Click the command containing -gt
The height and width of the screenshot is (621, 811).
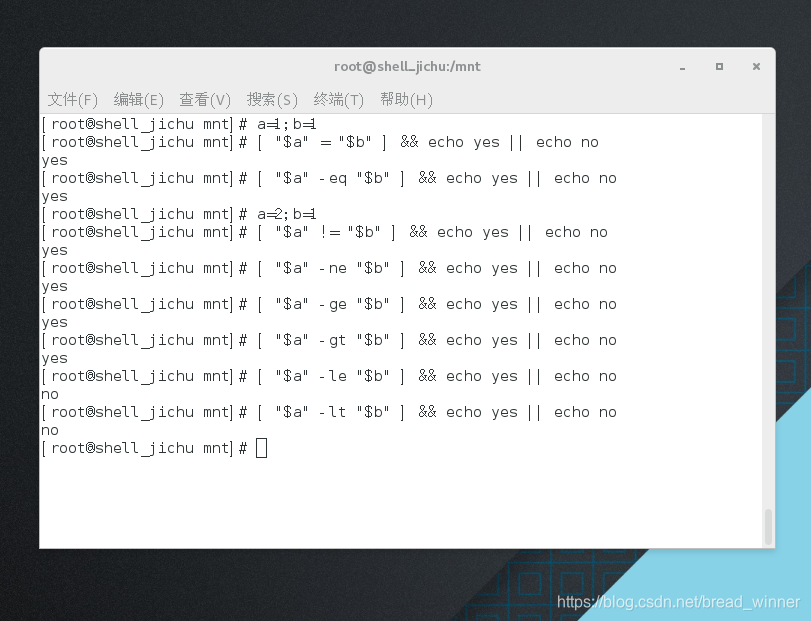[x=437, y=340]
